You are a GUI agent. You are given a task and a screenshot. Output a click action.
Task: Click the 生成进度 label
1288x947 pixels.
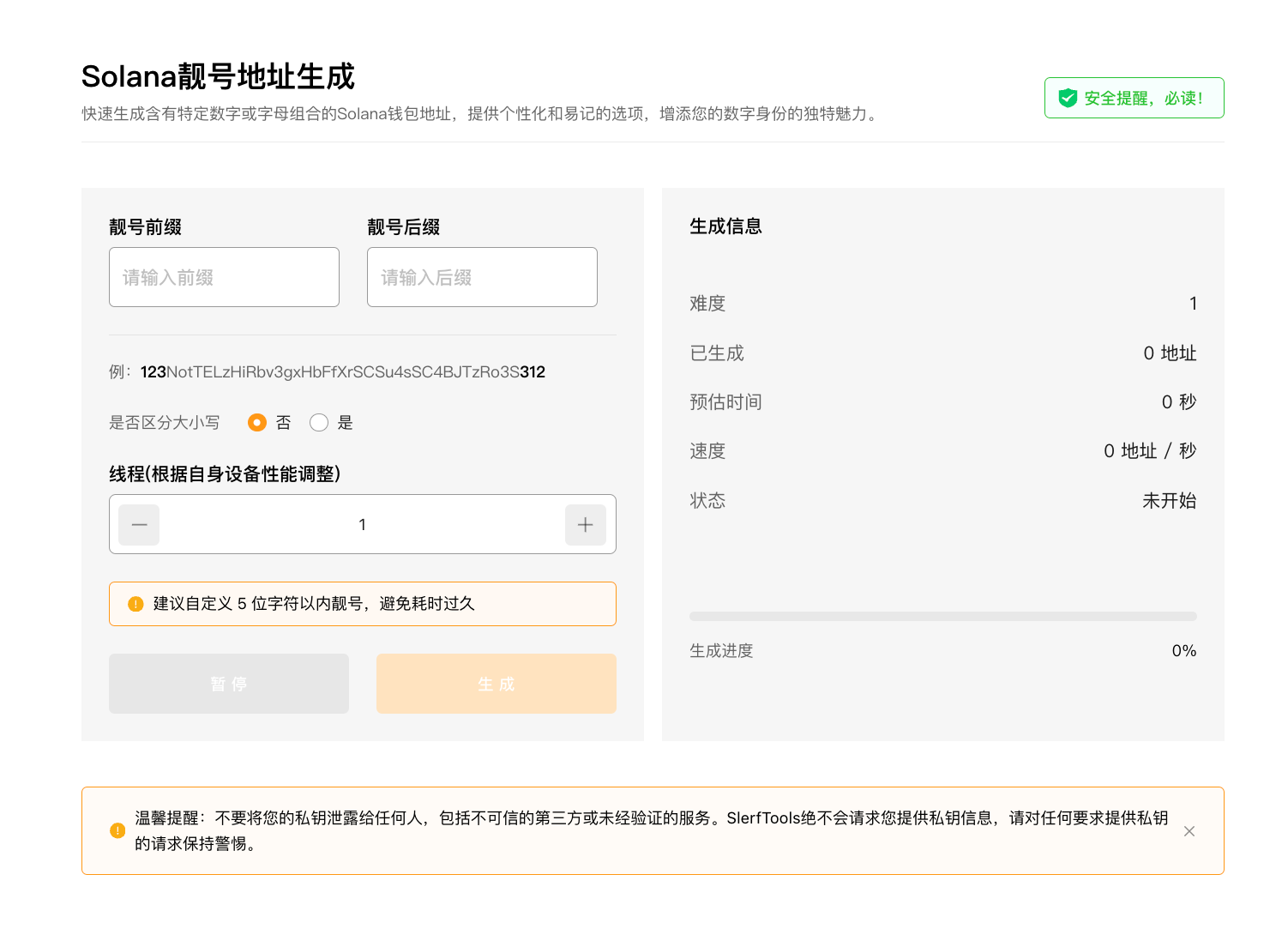tap(721, 650)
